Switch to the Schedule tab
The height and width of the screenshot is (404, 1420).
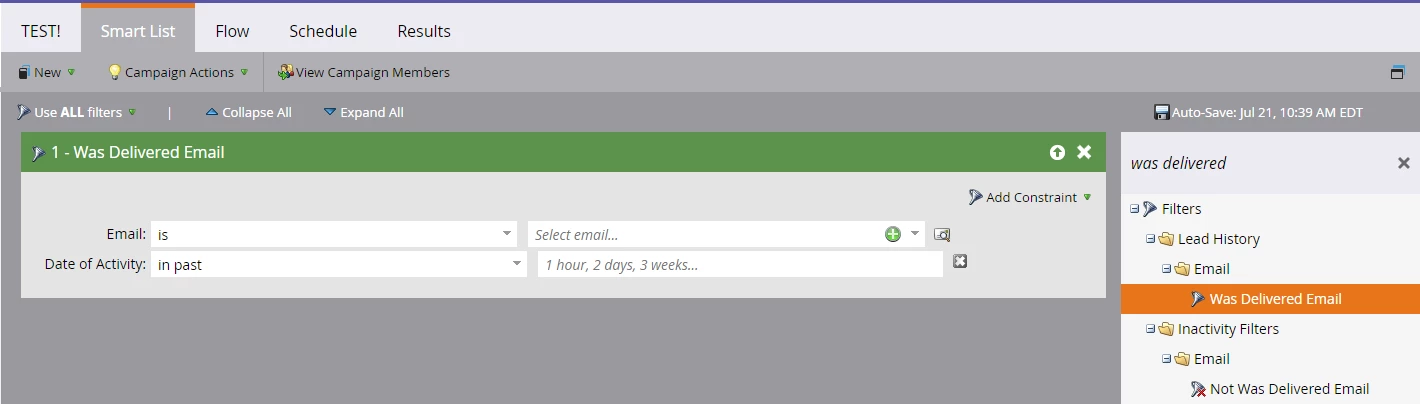[323, 31]
